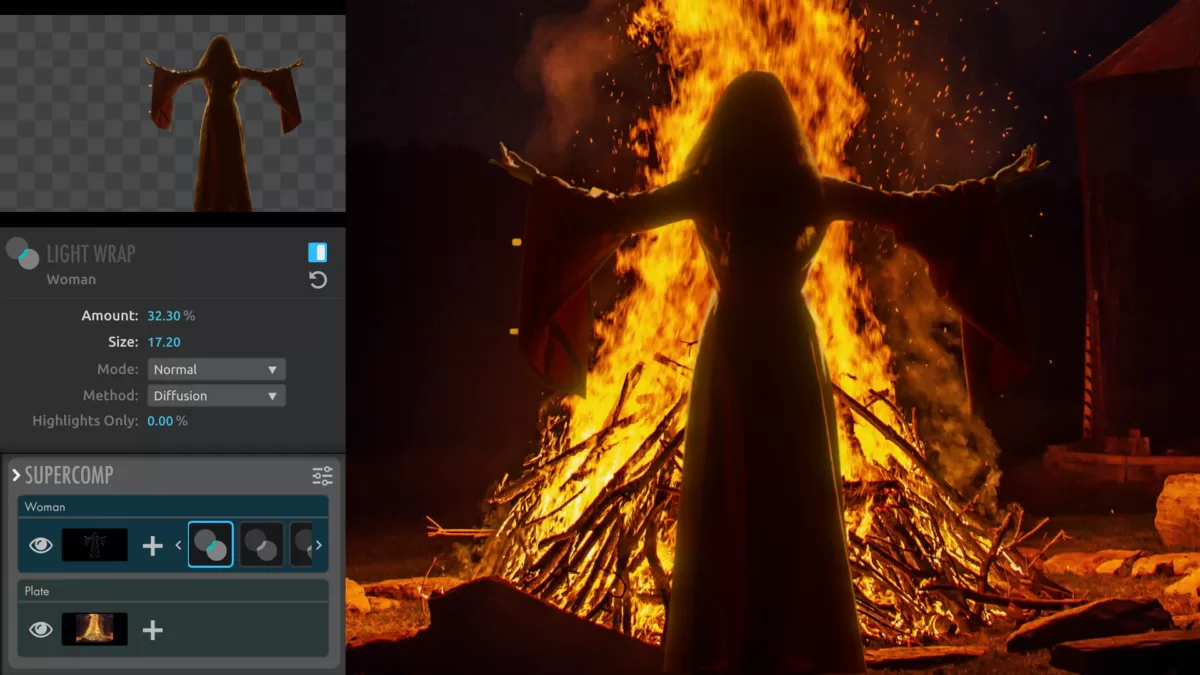The image size is (1200, 675).
Task: Click the Amount label
Action: [x=110, y=316]
